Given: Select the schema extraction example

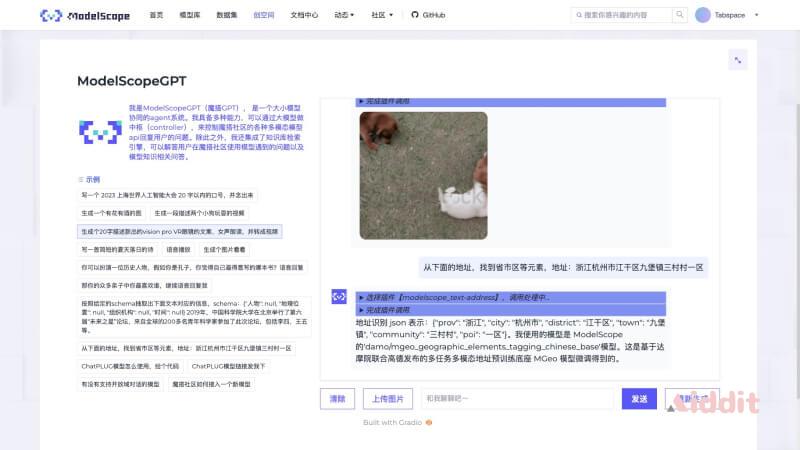Looking at the screenshot, I should 194,317.
